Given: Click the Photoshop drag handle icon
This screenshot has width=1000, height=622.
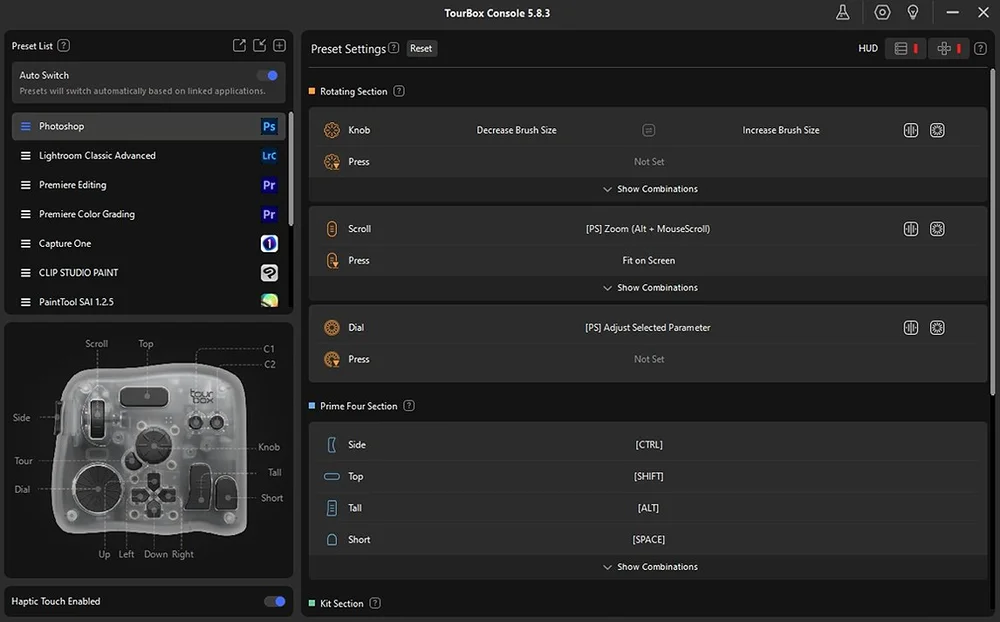Looking at the screenshot, I should coord(26,126).
